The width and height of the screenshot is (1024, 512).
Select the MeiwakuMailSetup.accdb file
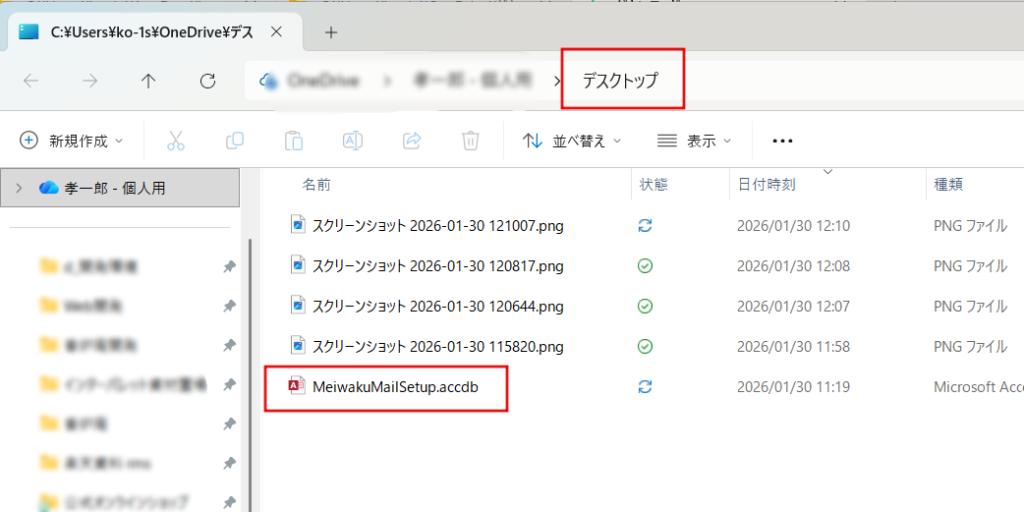click(394, 386)
